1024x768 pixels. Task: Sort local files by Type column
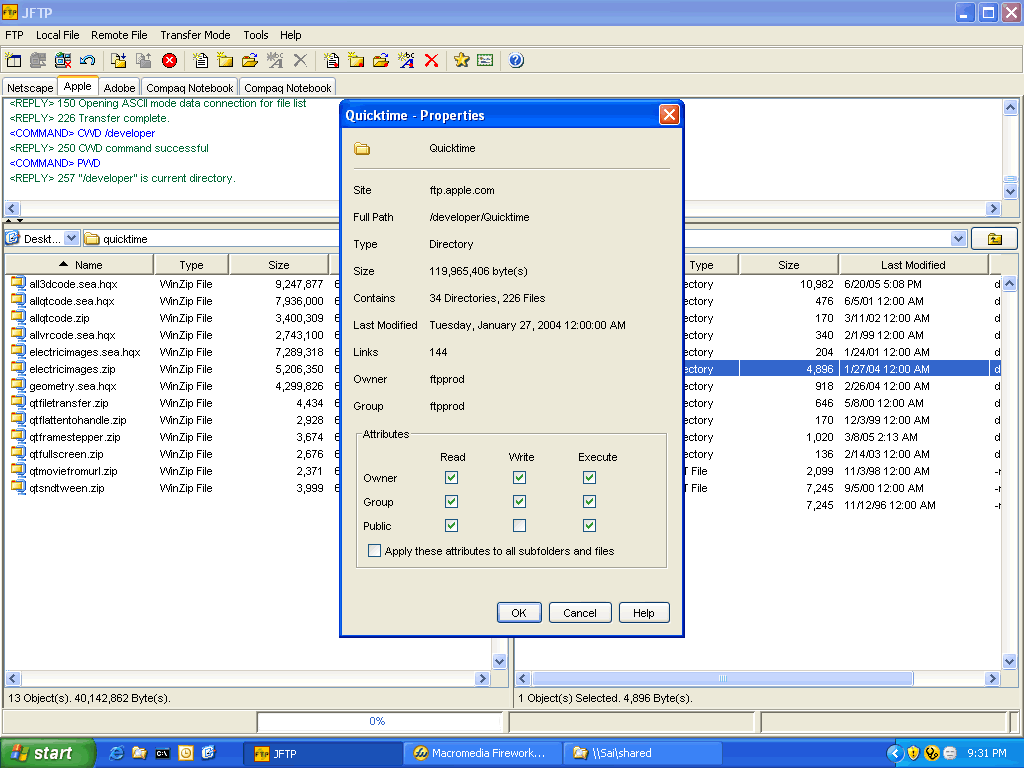click(191, 264)
